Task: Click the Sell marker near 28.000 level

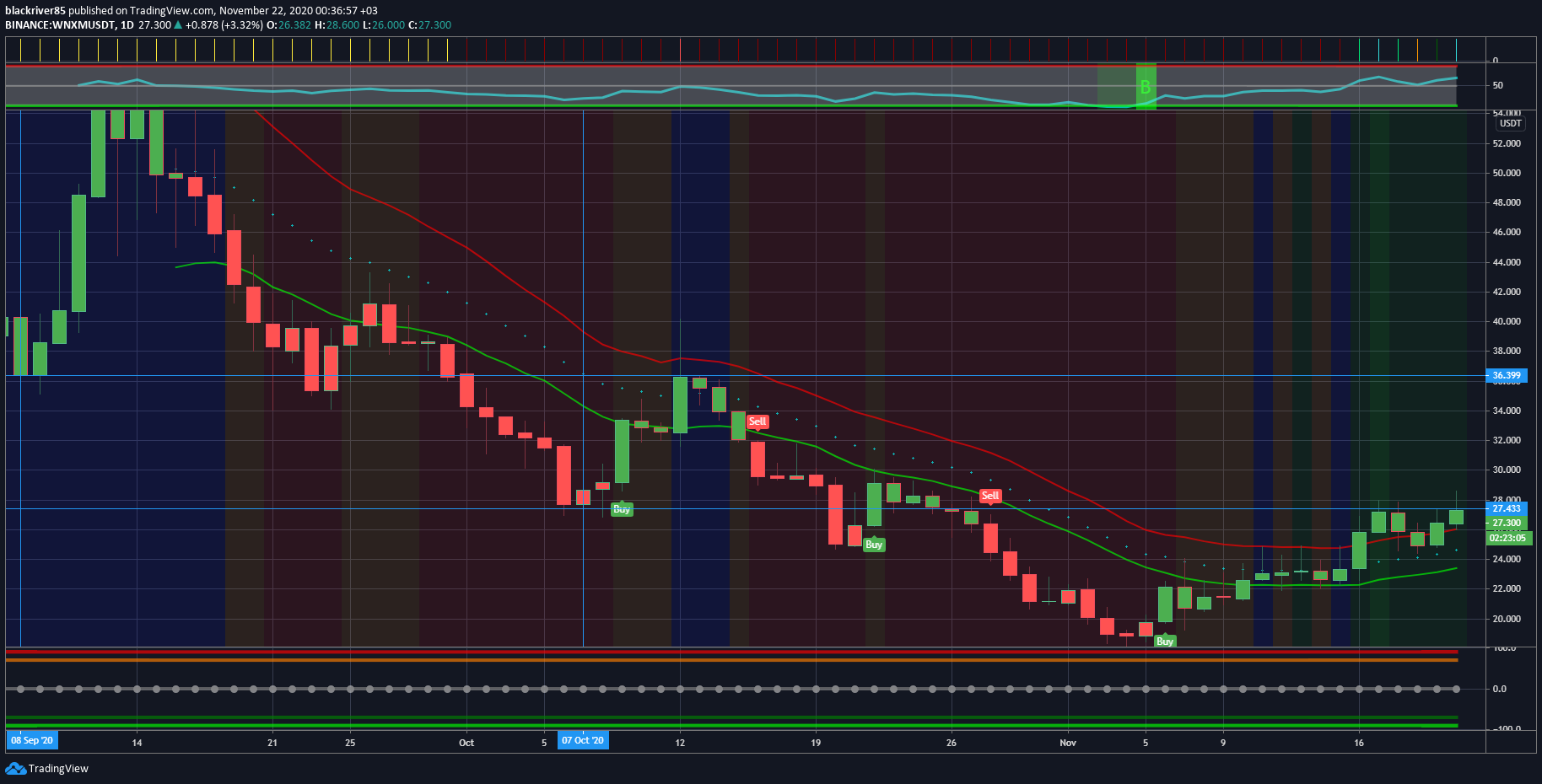Action: pyautogui.click(x=990, y=496)
